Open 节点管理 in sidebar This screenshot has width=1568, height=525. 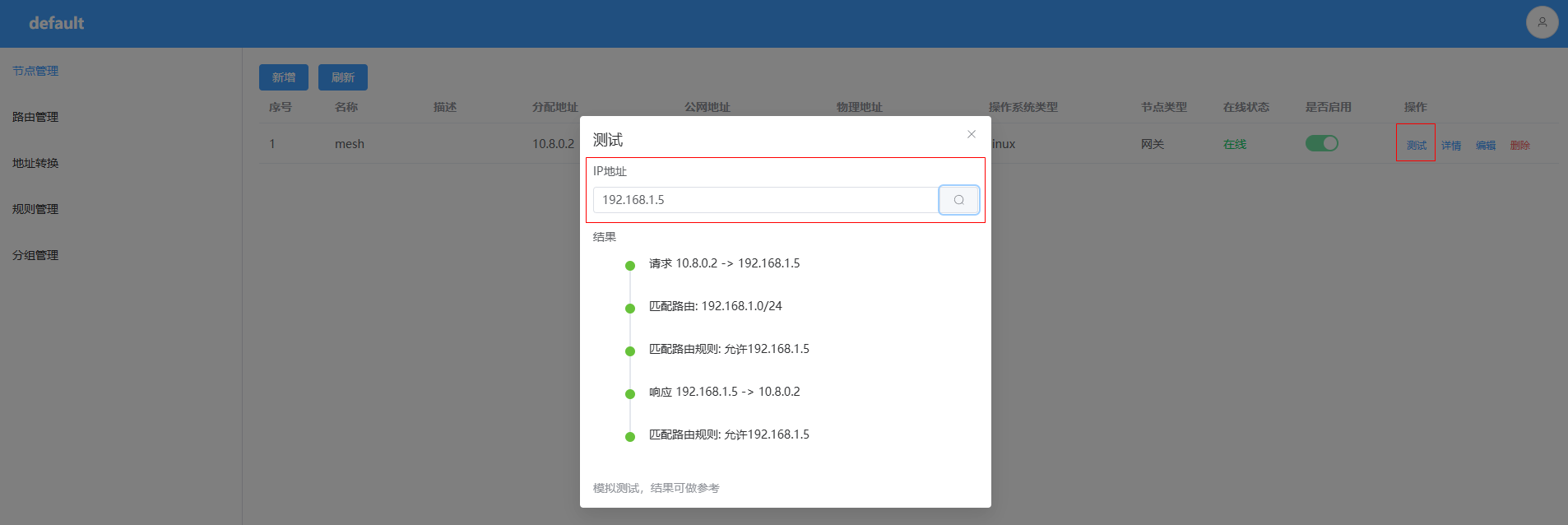(x=35, y=71)
